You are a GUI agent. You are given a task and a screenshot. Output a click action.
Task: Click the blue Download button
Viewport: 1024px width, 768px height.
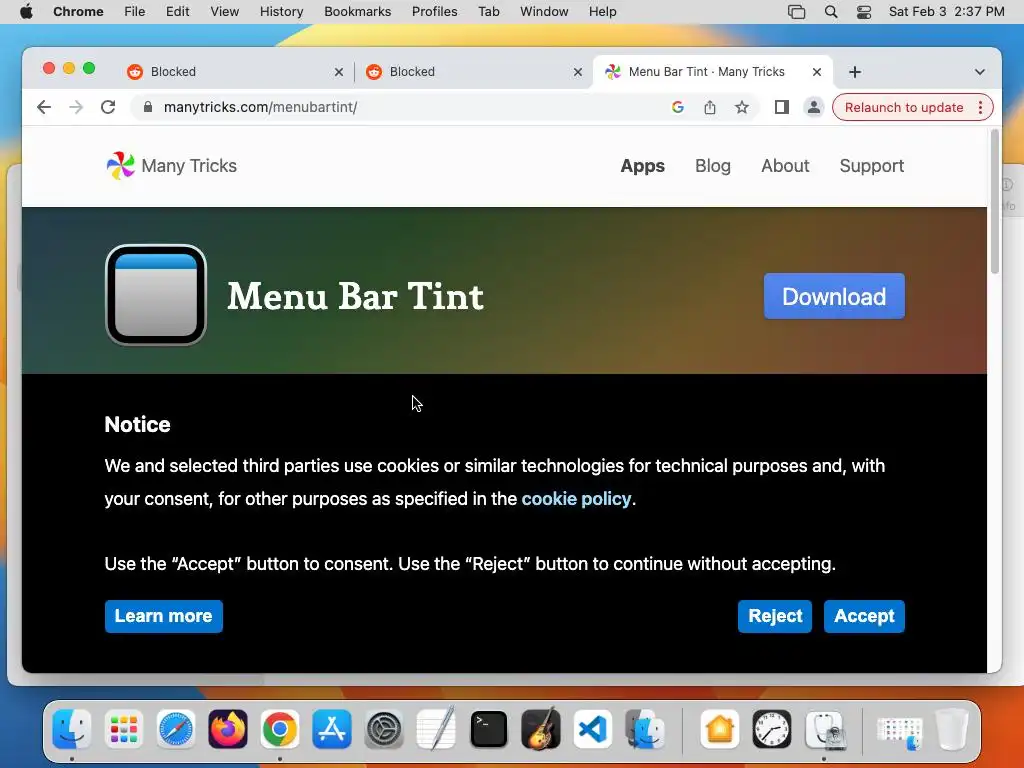click(834, 296)
